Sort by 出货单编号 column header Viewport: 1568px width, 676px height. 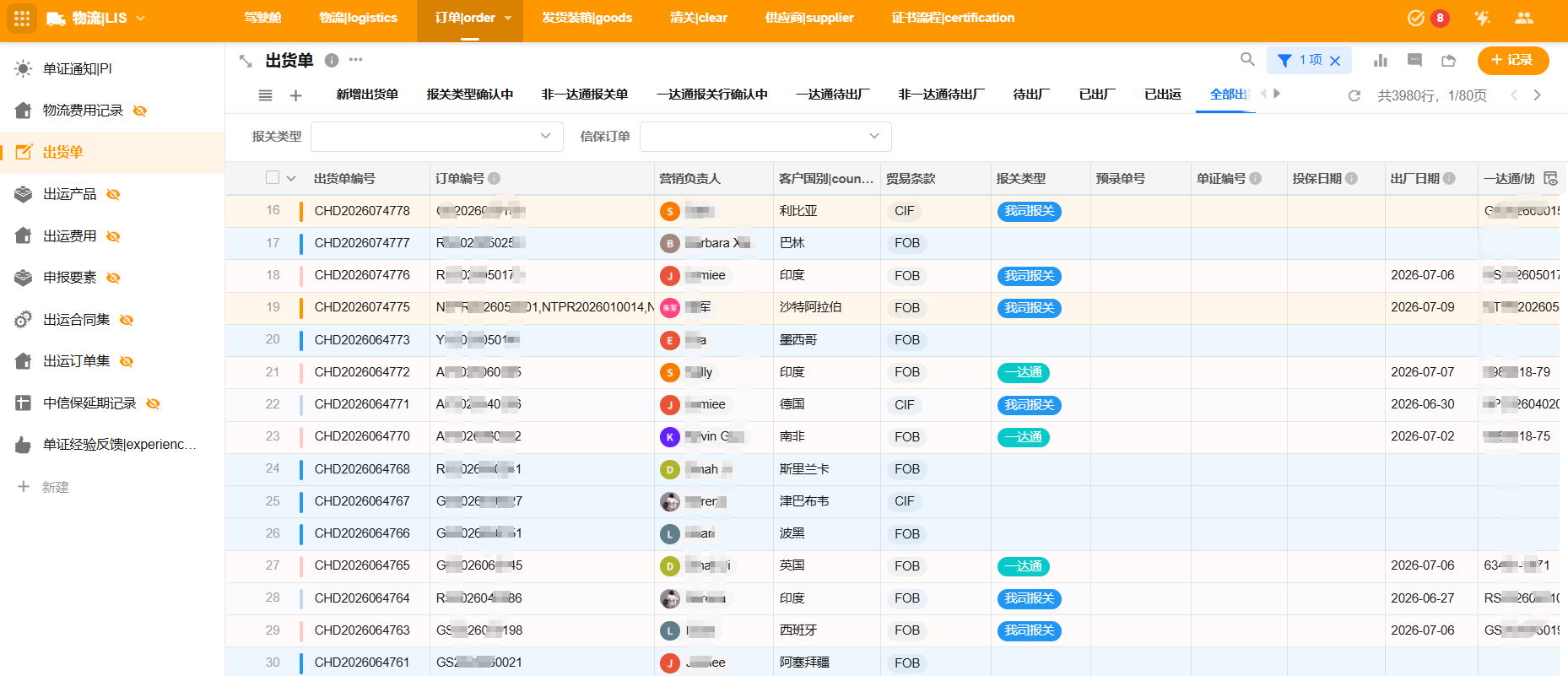pos(345,178)
